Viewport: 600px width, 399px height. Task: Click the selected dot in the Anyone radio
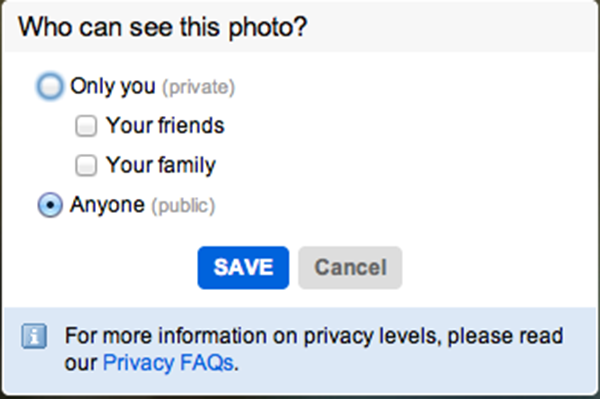(x=50, y=205)
